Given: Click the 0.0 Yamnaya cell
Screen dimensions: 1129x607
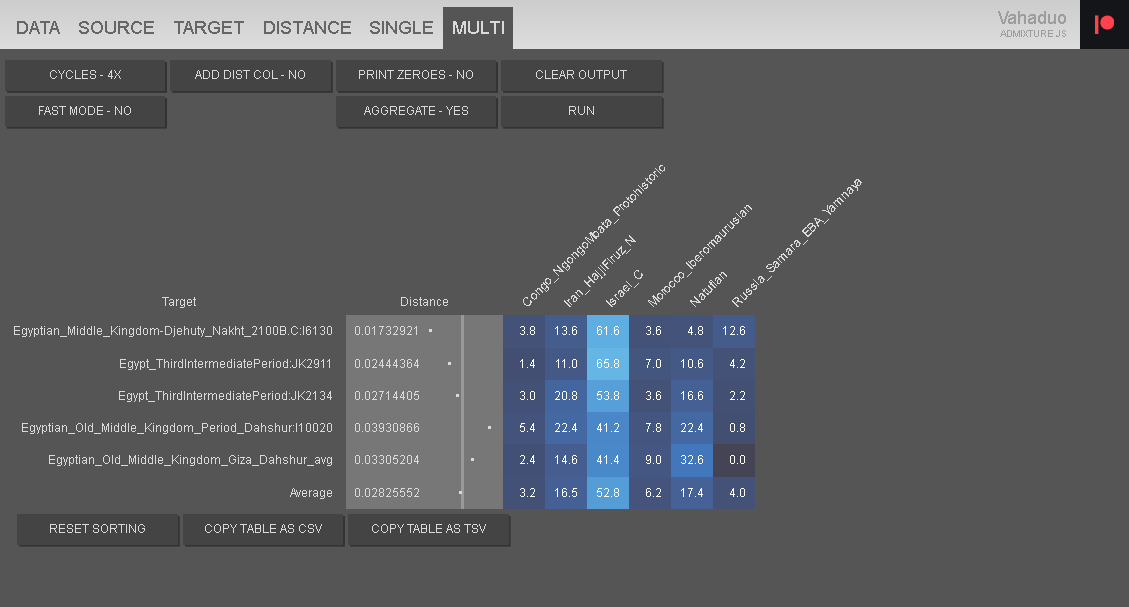Looking at the screenshot, I should point(734,460).
